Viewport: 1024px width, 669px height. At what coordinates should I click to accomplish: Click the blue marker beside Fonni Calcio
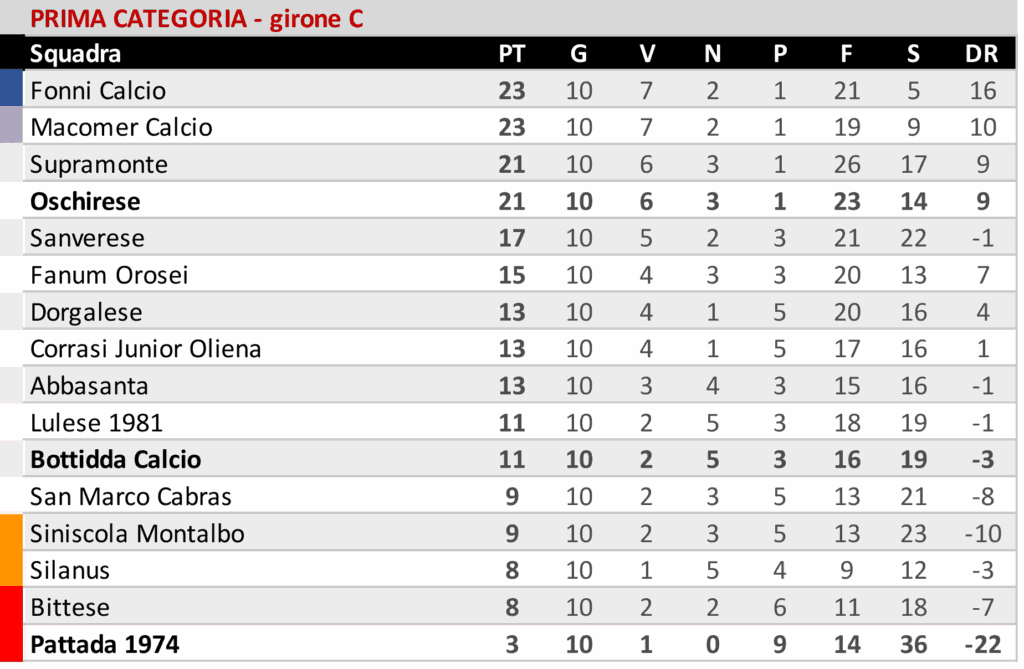11,88
